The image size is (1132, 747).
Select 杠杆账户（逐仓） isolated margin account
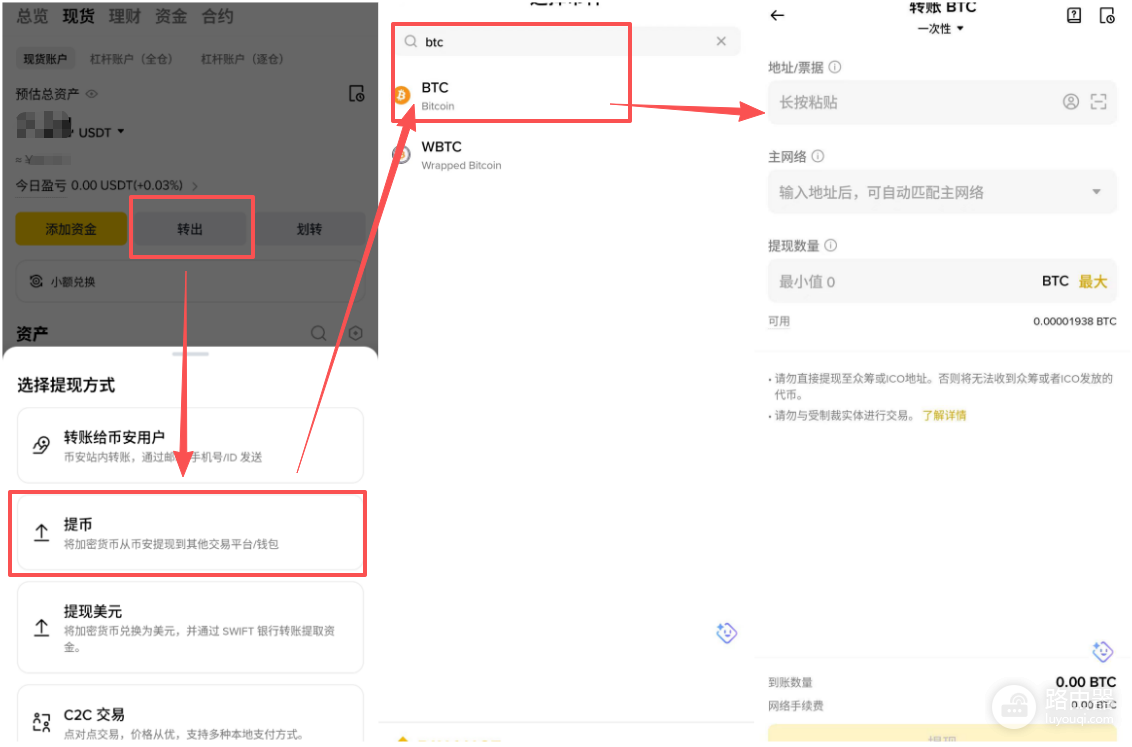click(x=242, y=59)
